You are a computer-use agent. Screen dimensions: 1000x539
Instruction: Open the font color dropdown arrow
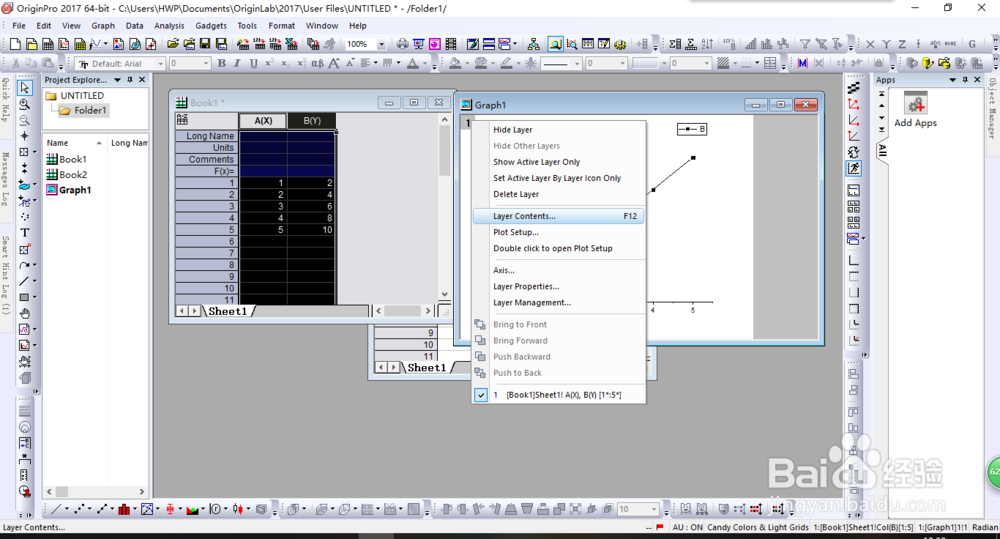(x=425, y=63)
